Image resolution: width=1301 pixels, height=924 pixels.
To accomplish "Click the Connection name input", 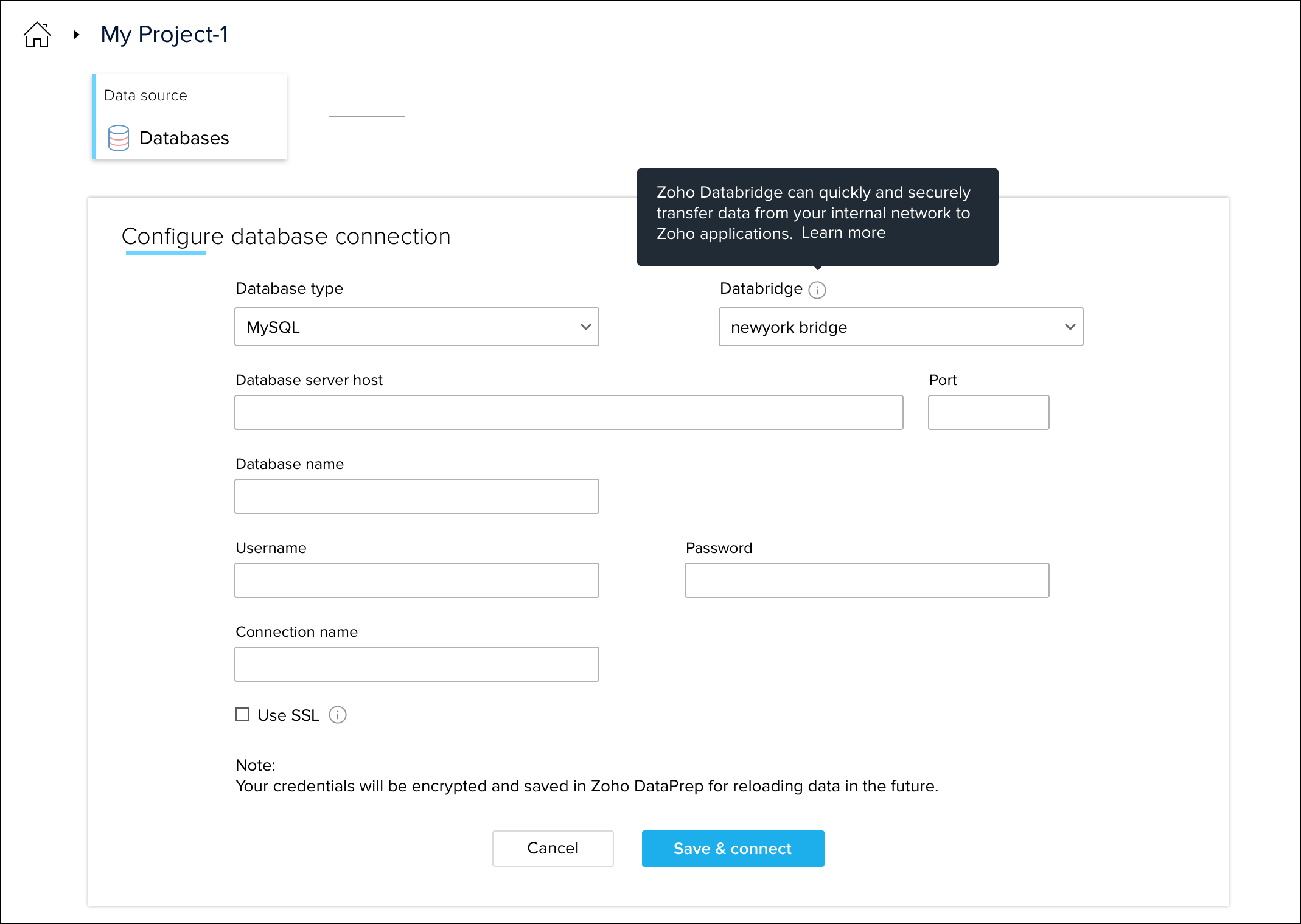I will [416, 664].
